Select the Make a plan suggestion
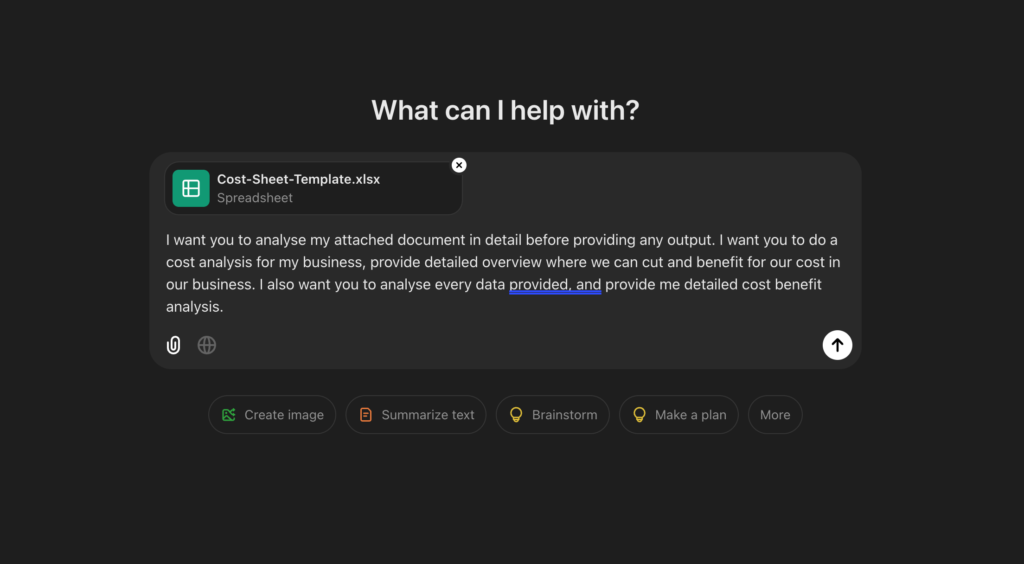1024x564 pixels. coord(690,415)
